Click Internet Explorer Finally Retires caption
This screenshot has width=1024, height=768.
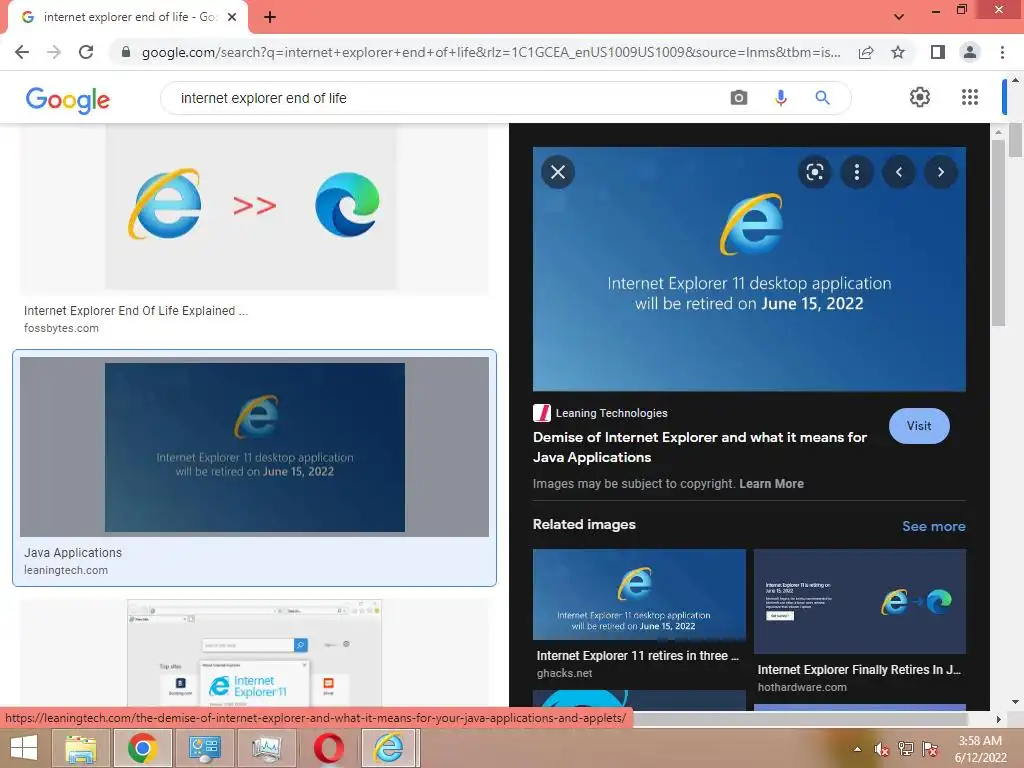[x=859, y=669]
